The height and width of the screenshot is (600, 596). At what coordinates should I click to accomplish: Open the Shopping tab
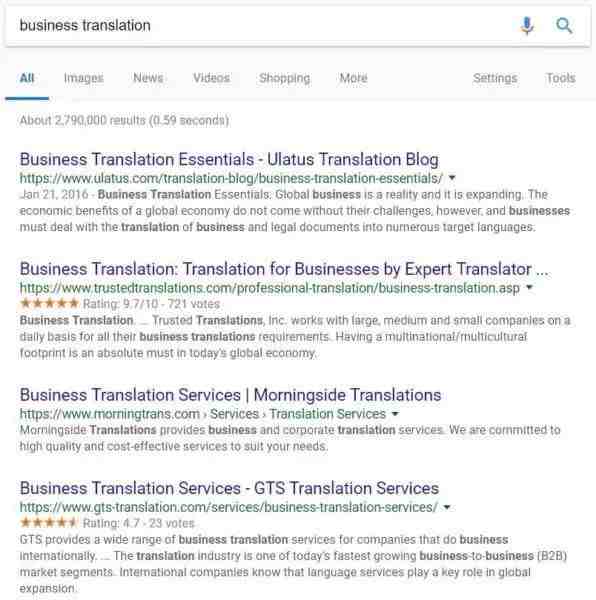[x=285, y=78]
